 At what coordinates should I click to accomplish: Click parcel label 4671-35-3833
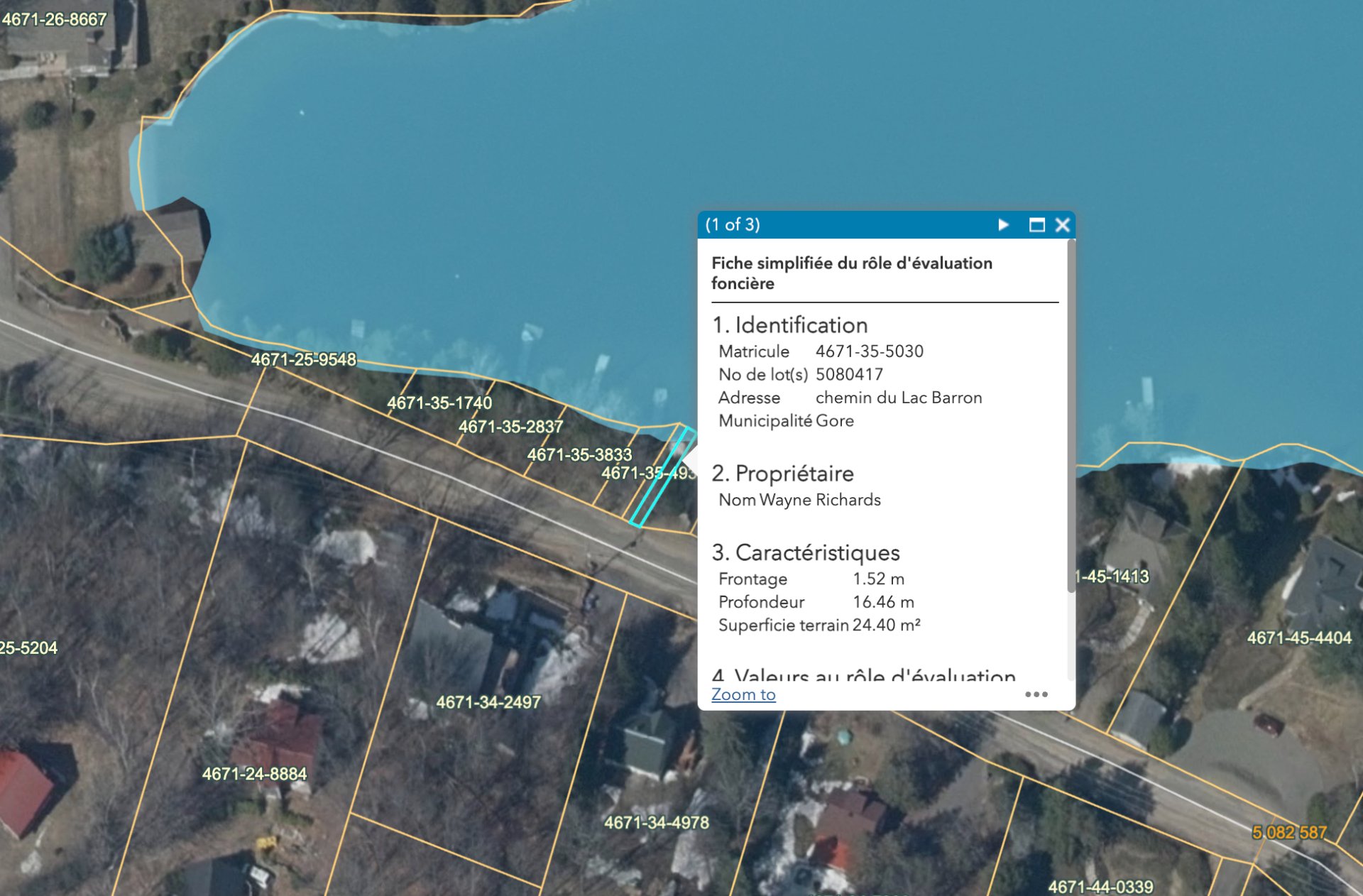click(579, 454)
